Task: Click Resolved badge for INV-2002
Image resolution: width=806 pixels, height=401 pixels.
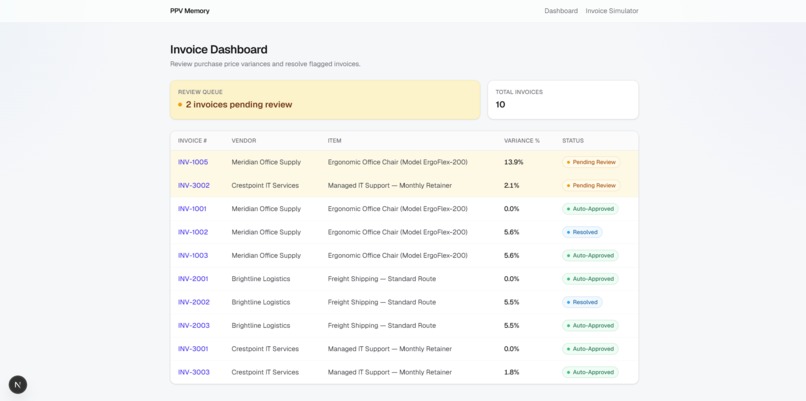Action: [x=582, y=302]
